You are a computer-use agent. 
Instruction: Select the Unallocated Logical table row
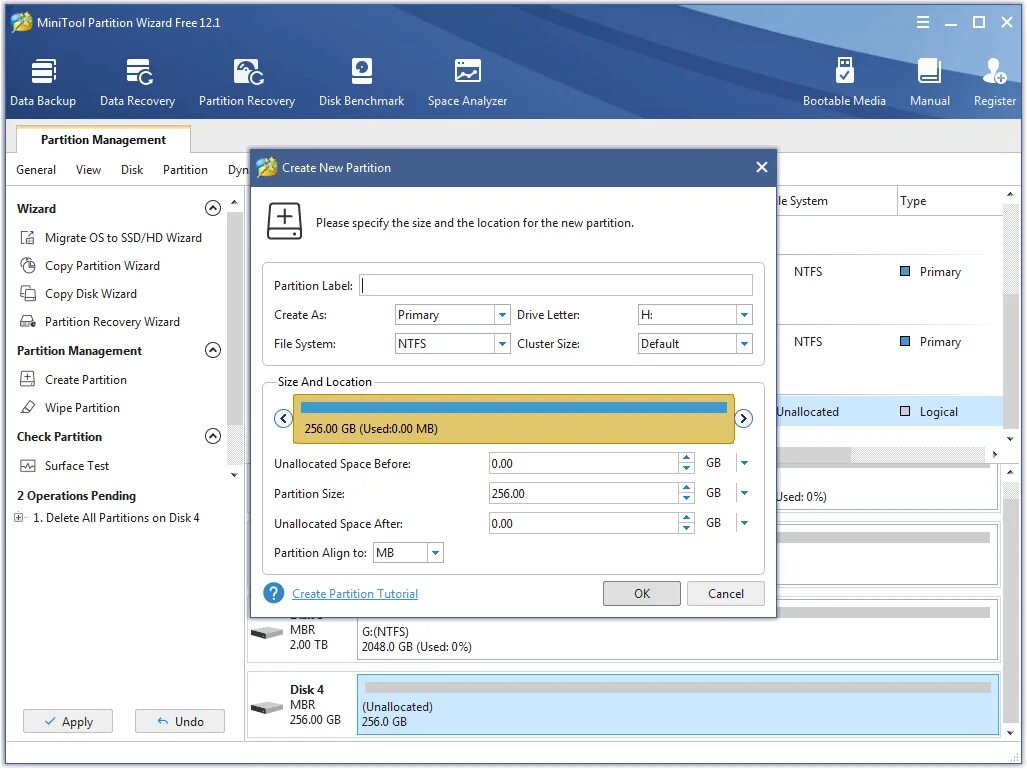(889, 411)
